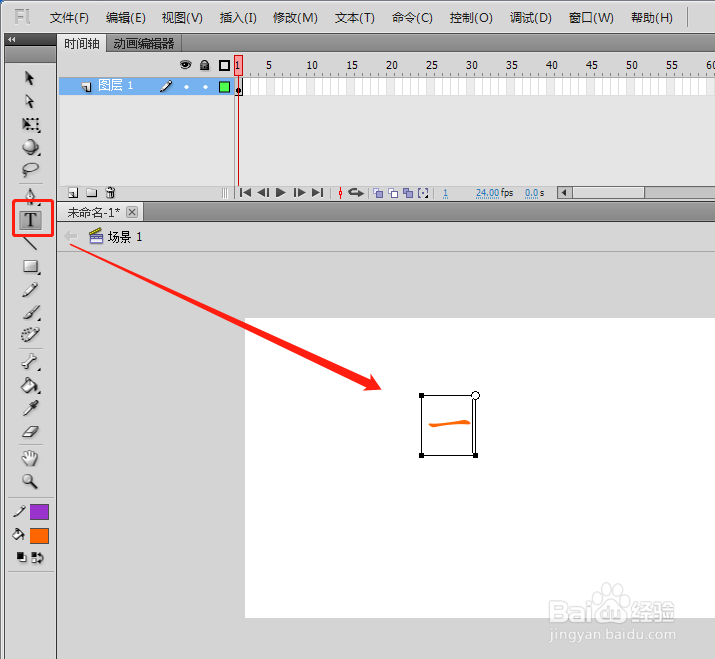Click the swap colors icon
Screen dimensions: 715x659
[37, 557]
